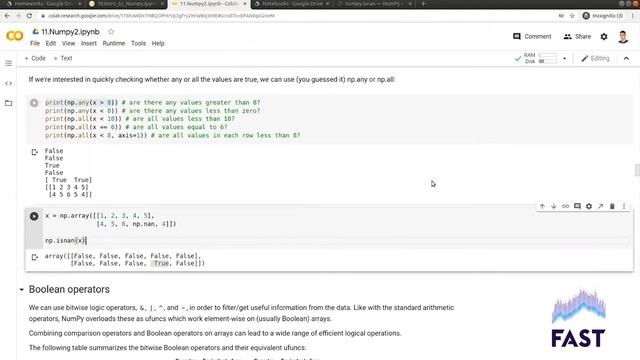Open cell editor settings gear
This screenshot has height=360, width=640.
(x=589, y=207)
